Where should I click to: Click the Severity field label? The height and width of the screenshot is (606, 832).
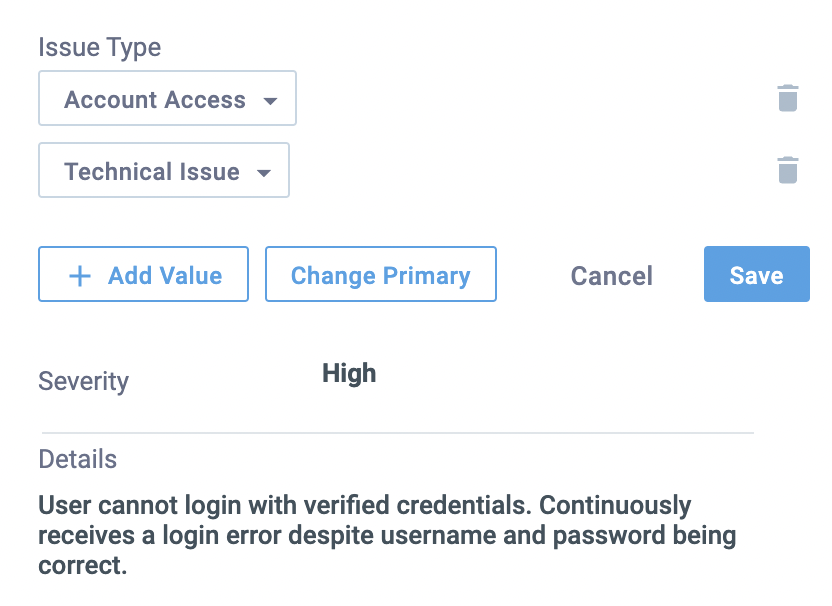(x=83, y=381)
